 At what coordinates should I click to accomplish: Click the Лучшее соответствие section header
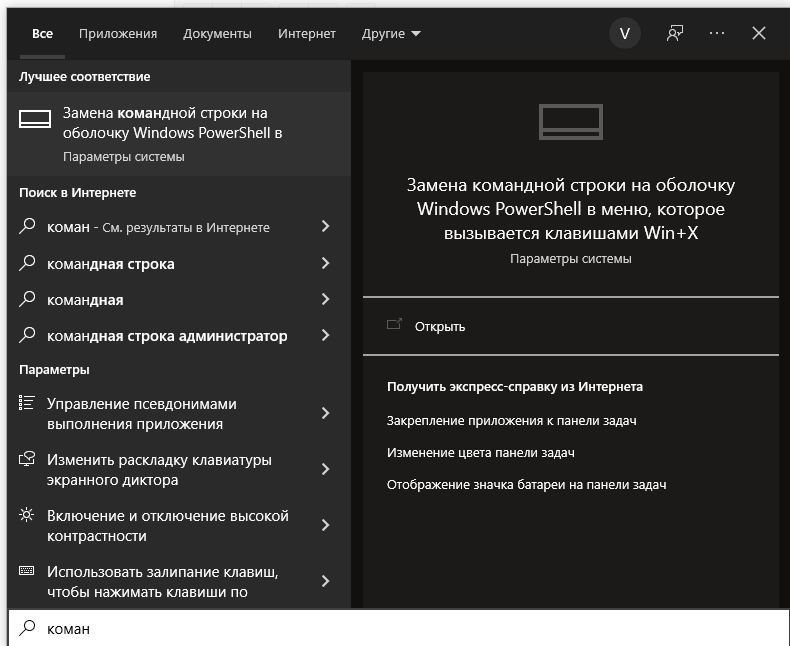(x=85, y=77)
